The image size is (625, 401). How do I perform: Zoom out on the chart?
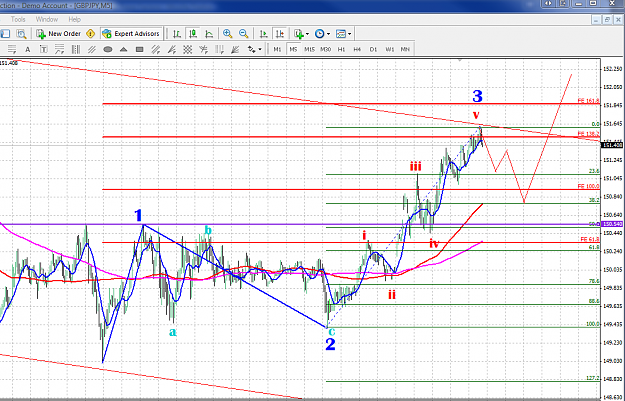tap(244, 34)
